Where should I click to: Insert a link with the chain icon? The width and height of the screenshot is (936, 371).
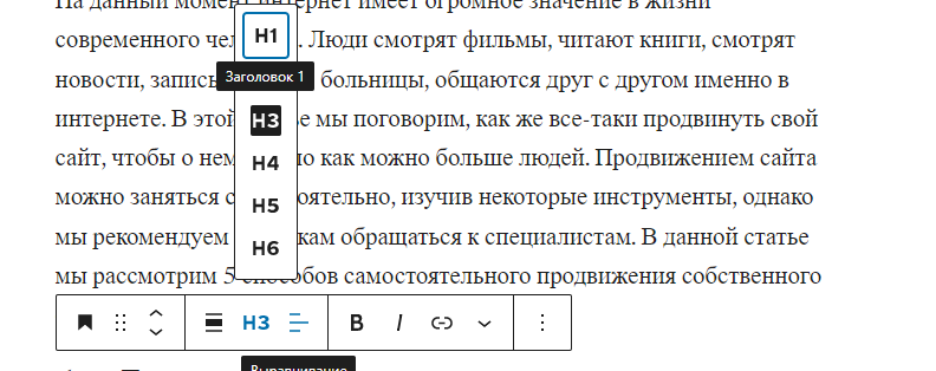[442, 323]
